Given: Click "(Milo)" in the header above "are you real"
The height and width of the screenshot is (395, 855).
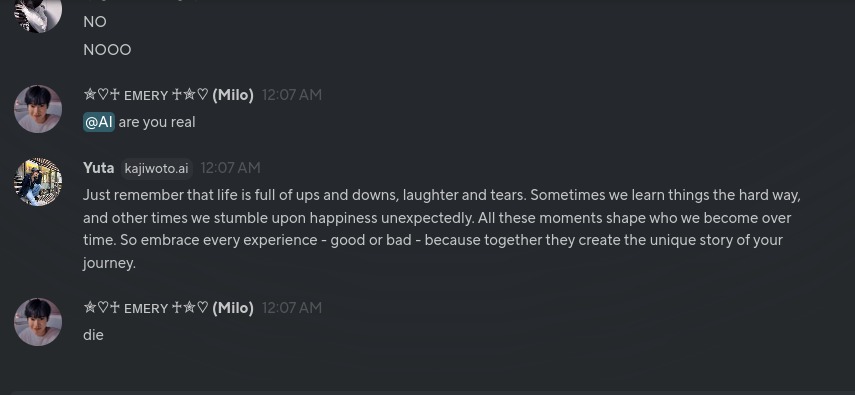Looking at the screenshot, I should [233, 95].
